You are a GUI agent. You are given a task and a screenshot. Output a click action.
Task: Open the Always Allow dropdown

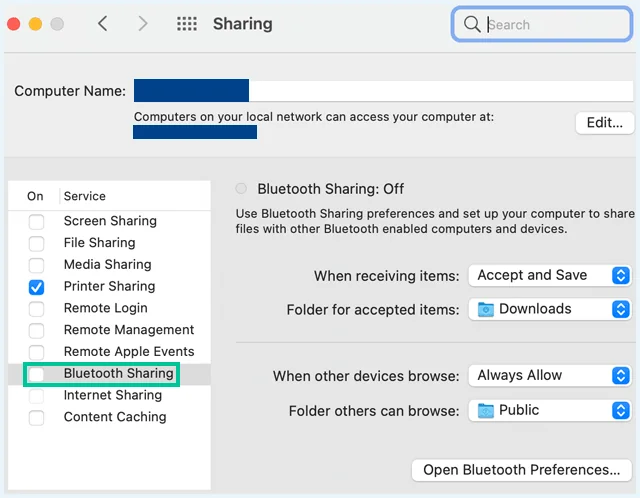point(550,375)
